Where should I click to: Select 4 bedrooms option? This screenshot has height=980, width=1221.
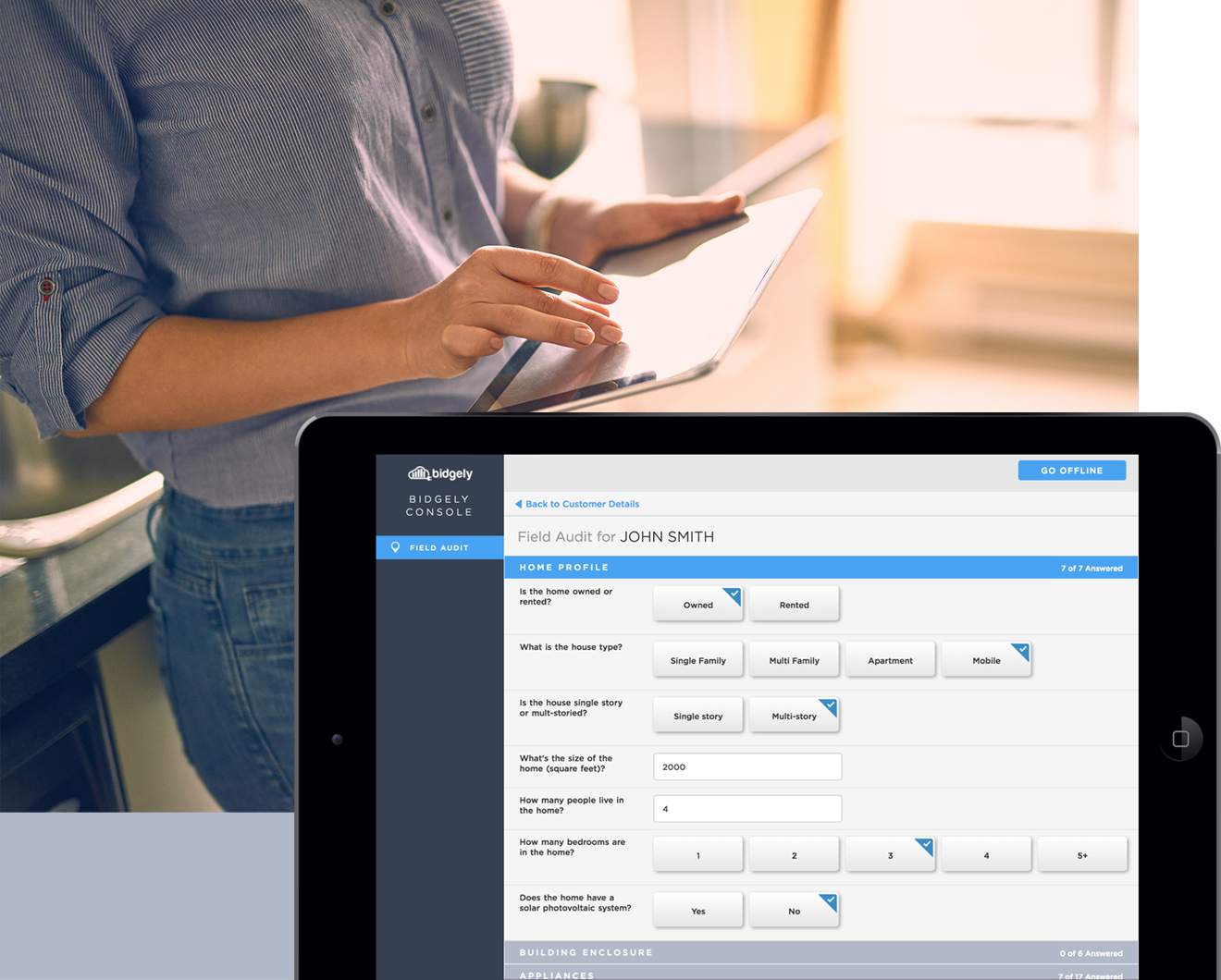tap(987, 855)
